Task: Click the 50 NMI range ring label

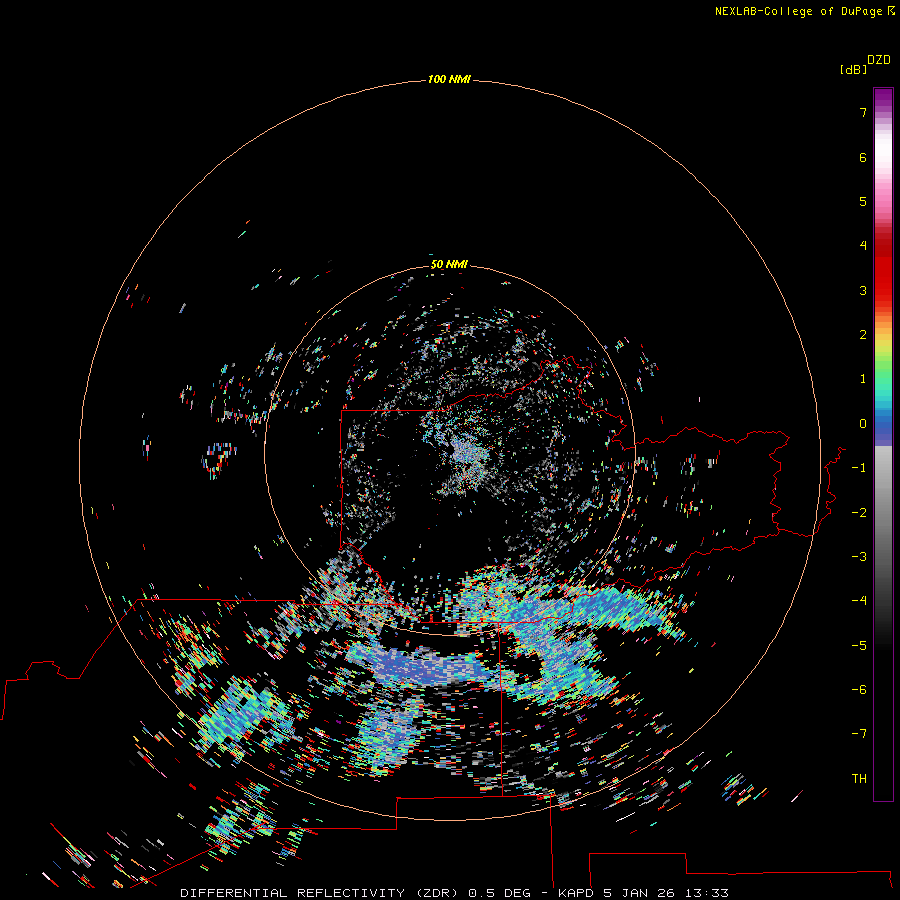Action: pos(449,264)
